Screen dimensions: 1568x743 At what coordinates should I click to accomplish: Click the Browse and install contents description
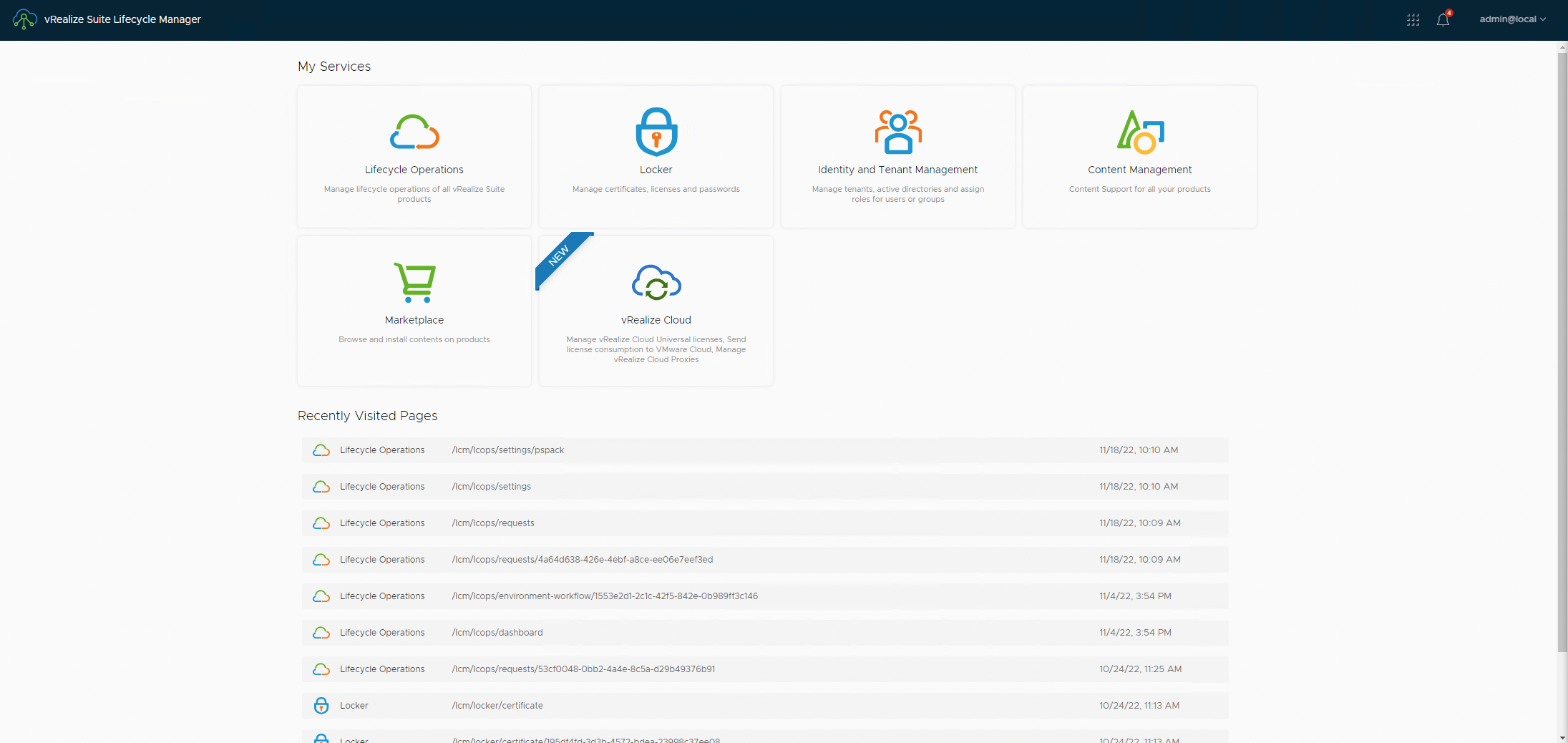[x=414, y=339]
